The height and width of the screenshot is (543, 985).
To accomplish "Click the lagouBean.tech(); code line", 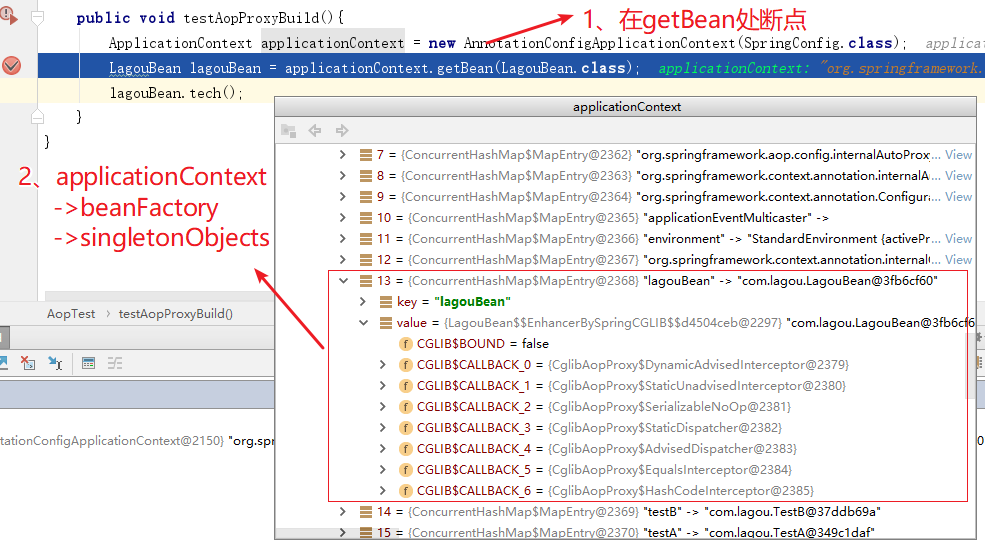I will coord(176,93).
